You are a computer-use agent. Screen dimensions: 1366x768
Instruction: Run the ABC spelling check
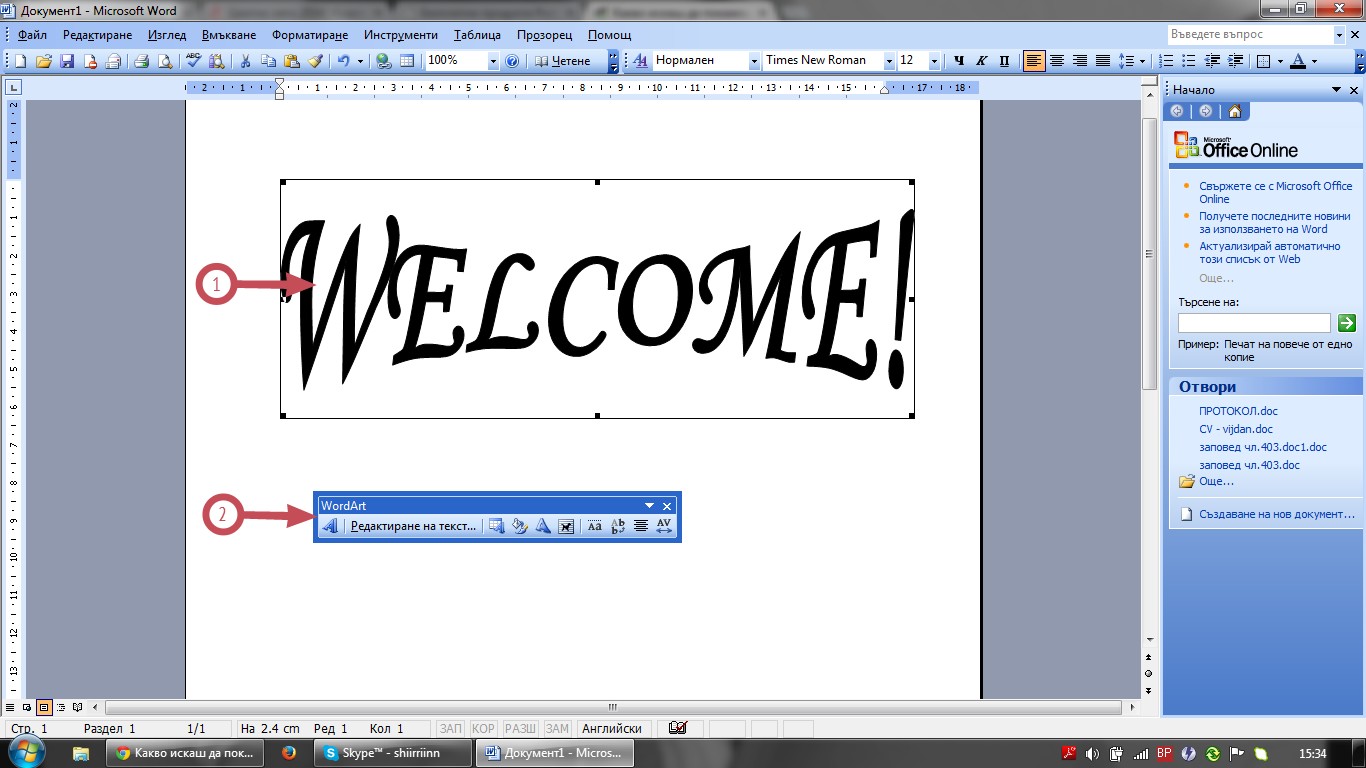pyautogui.click(x=192, y=61)
